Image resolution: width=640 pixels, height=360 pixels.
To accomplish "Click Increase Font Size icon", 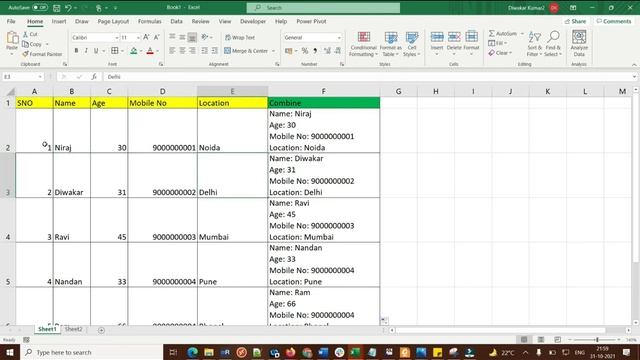I will click(x=146, y=37).
